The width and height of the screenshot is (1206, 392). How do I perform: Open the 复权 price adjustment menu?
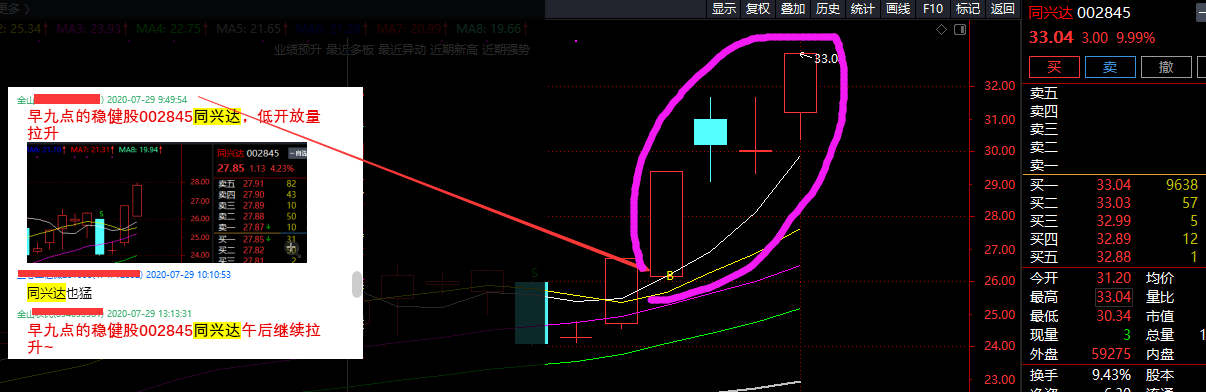pos(758,9)
